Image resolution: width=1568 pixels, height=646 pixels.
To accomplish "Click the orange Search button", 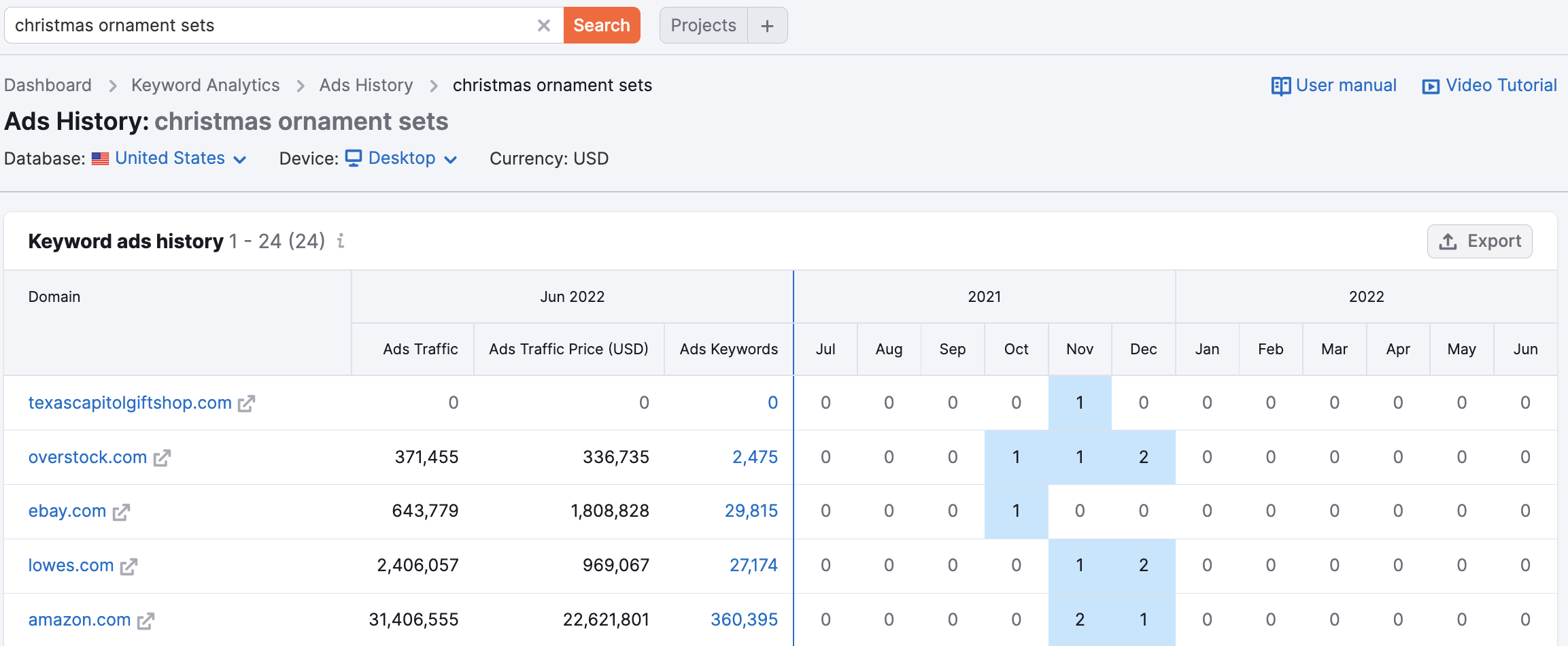I will [601, 26].
